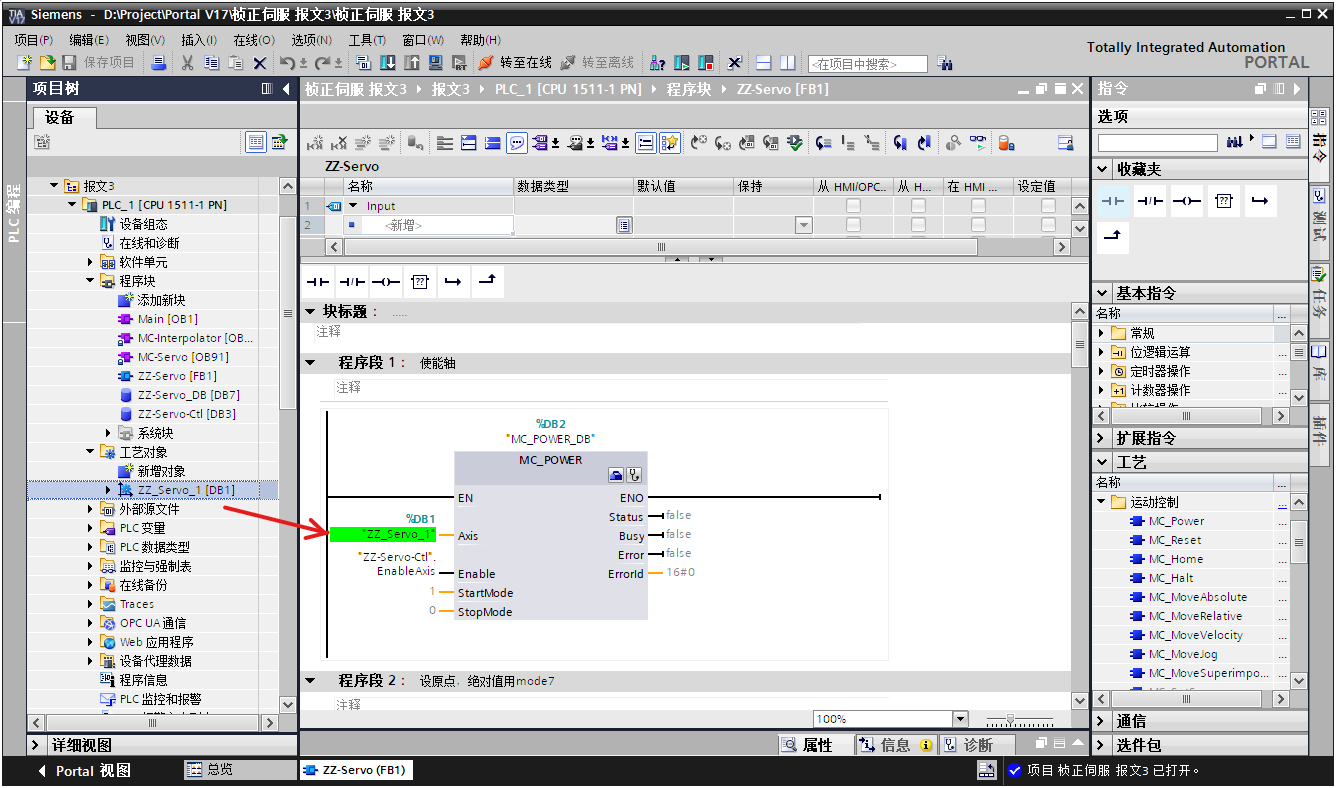Click the comment bubble icon in editor toolbar
The width and height of the screenshot is (1336, 788).
pos(517,143)
